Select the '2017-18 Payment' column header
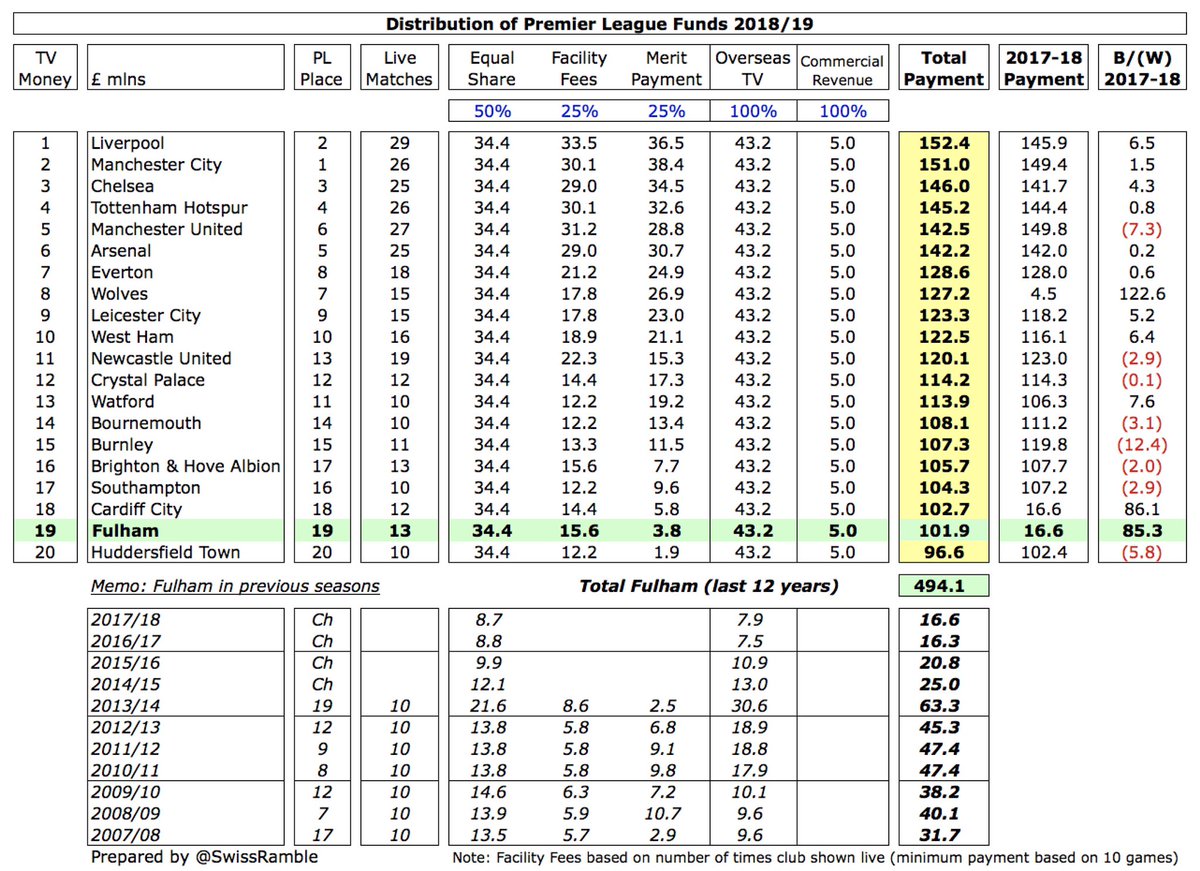 click(1043, 68)
